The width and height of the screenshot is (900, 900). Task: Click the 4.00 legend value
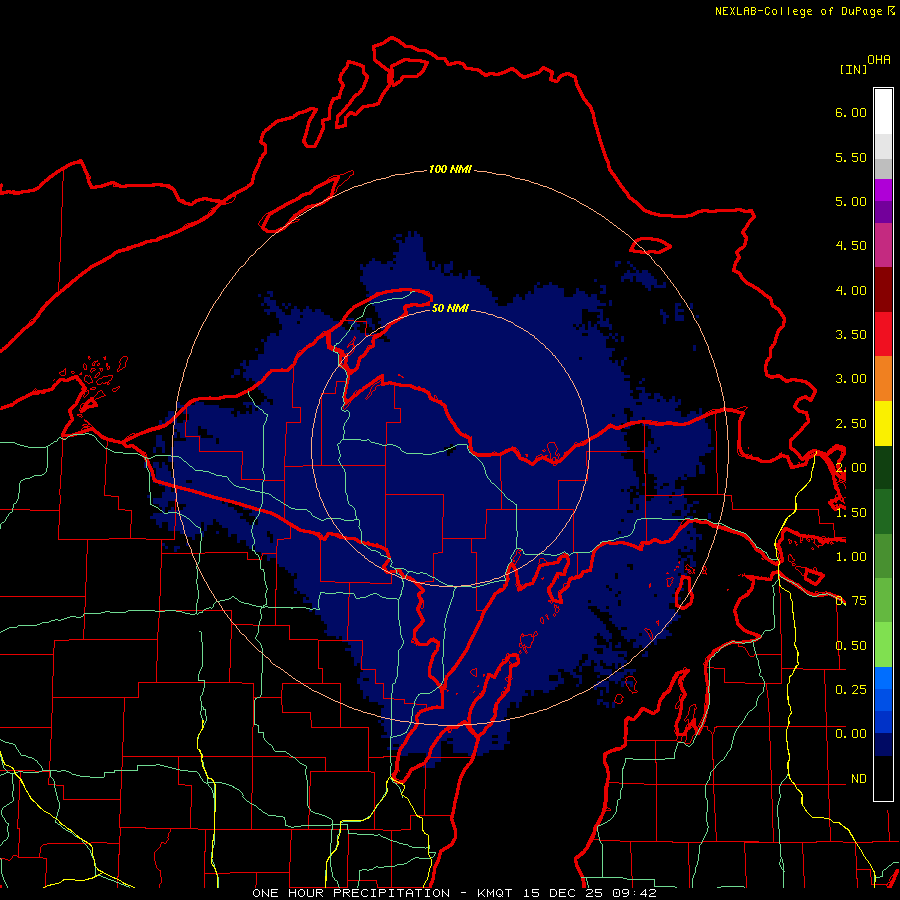pos(851,290)
